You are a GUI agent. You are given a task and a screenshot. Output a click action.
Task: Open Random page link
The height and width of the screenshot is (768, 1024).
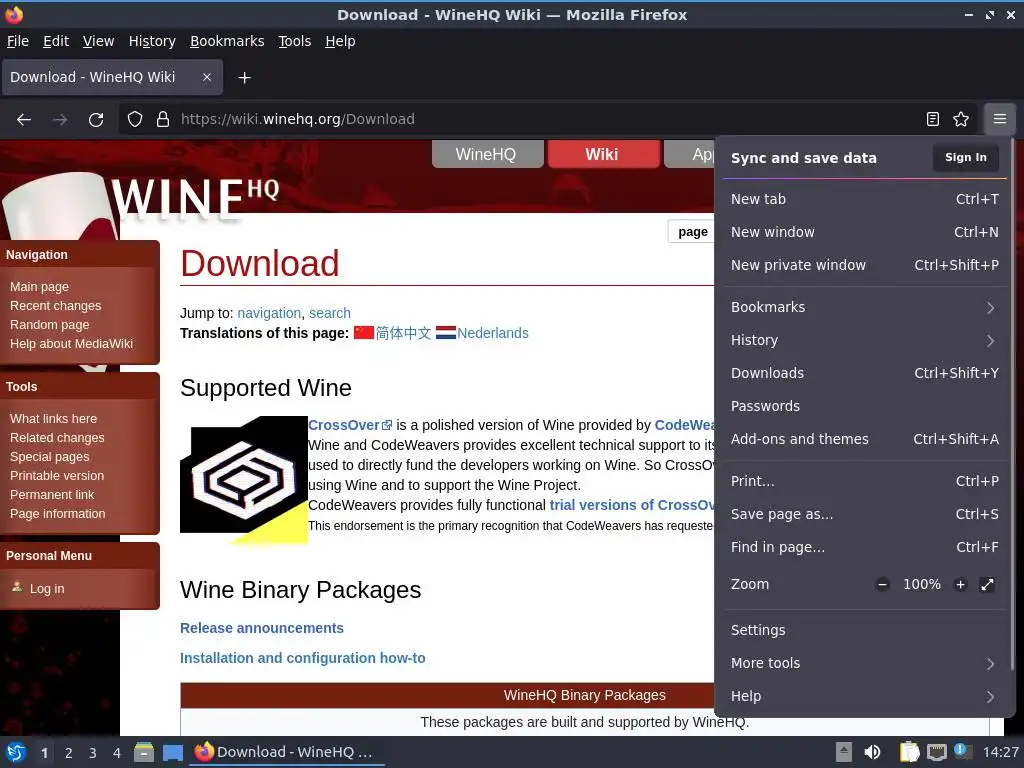pos(50,325)
